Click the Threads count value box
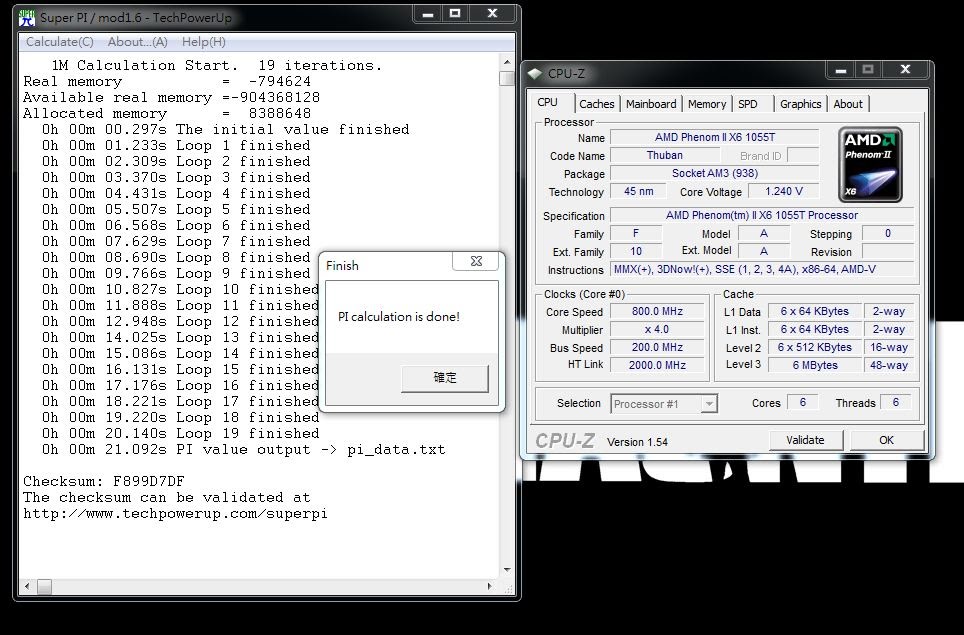 (x=896, y=403)
